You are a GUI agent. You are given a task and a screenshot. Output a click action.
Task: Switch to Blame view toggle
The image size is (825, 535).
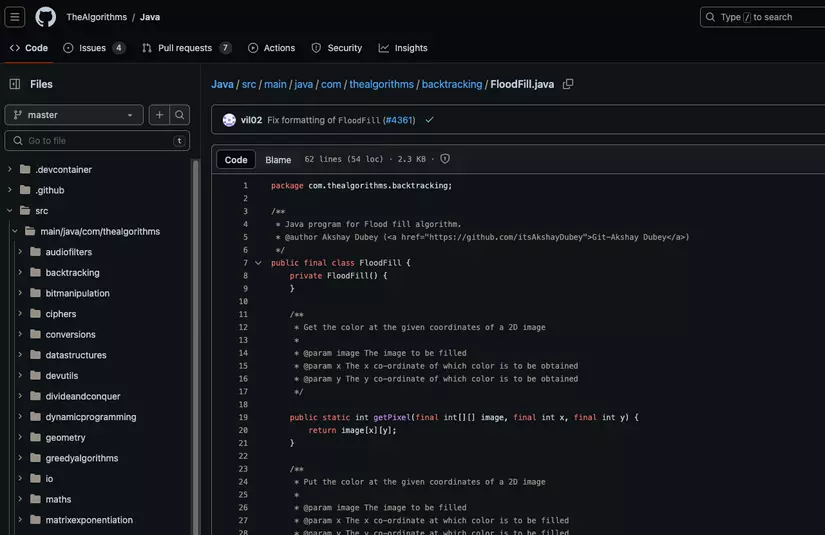[x=278, y=160]
